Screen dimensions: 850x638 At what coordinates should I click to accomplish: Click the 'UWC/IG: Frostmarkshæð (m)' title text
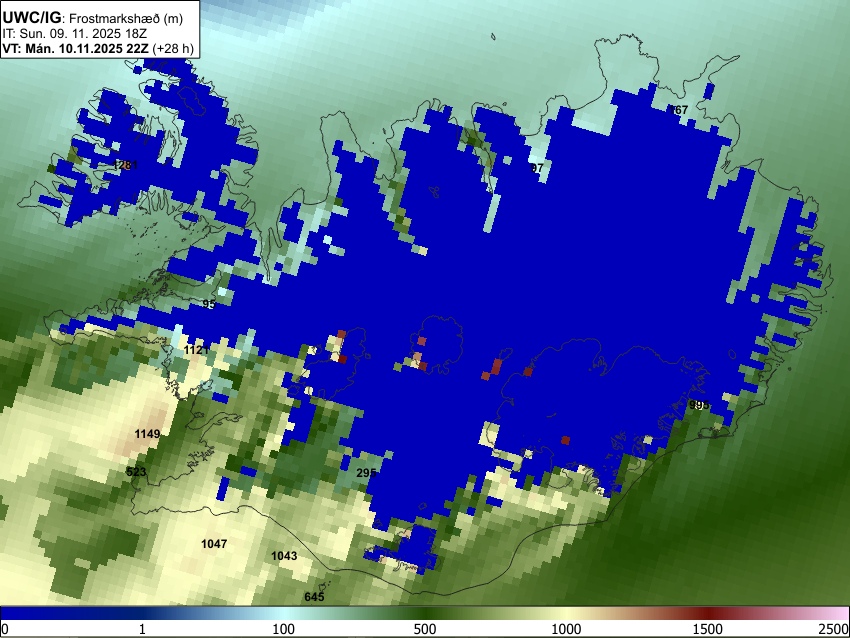tap(93, 18)
